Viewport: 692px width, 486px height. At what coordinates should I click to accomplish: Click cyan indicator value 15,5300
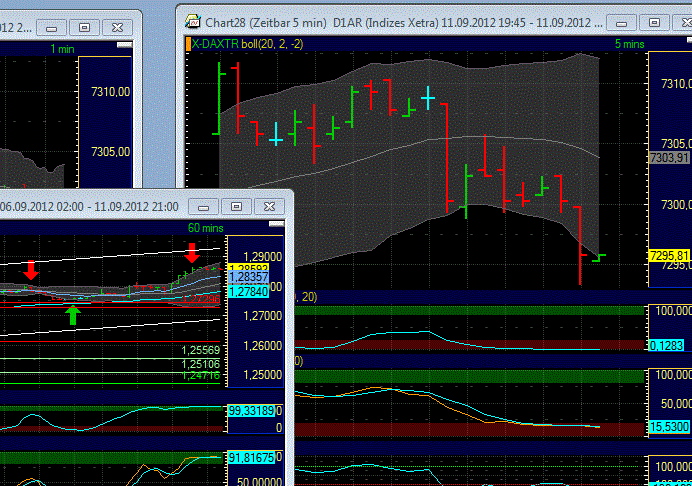coord(669,427)
